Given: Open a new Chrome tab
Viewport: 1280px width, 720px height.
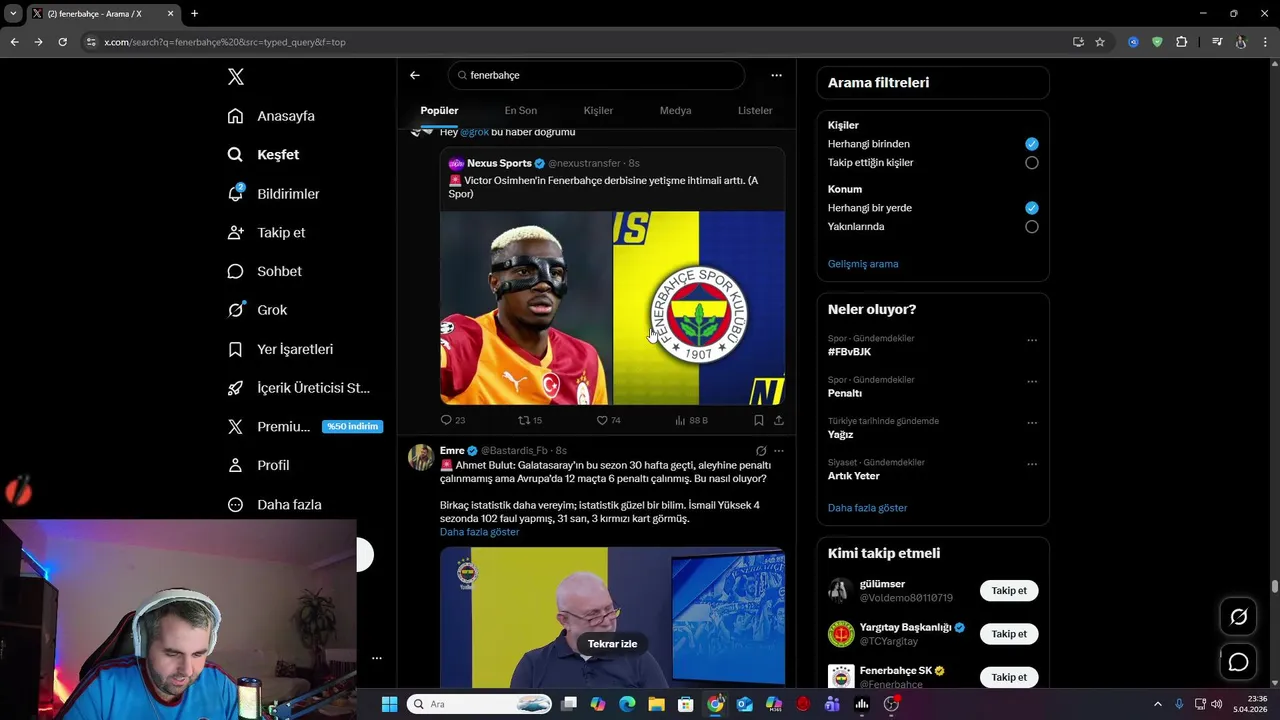Looking at the screenshot, I should pos(194,14).
